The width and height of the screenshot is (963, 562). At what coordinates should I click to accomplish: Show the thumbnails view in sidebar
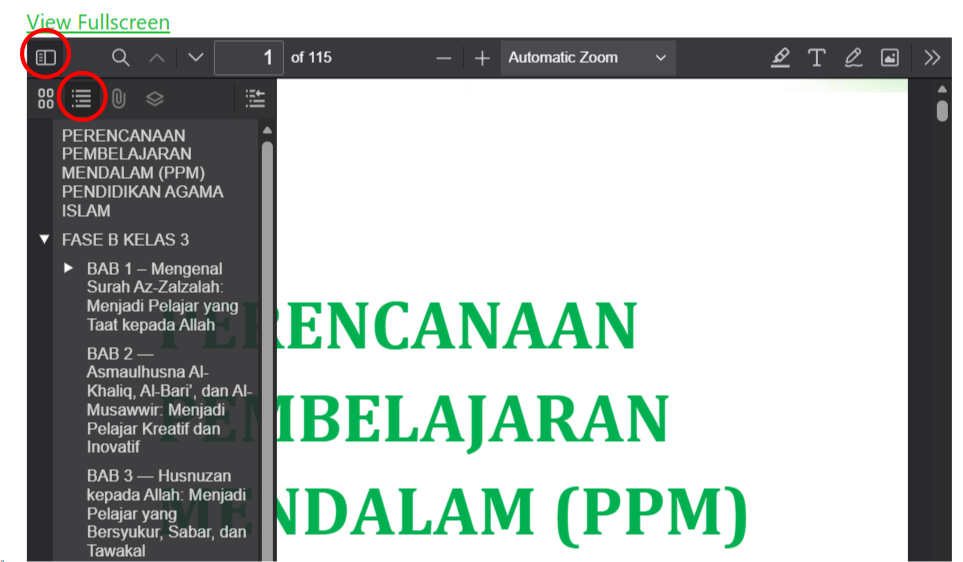point(45,98)
